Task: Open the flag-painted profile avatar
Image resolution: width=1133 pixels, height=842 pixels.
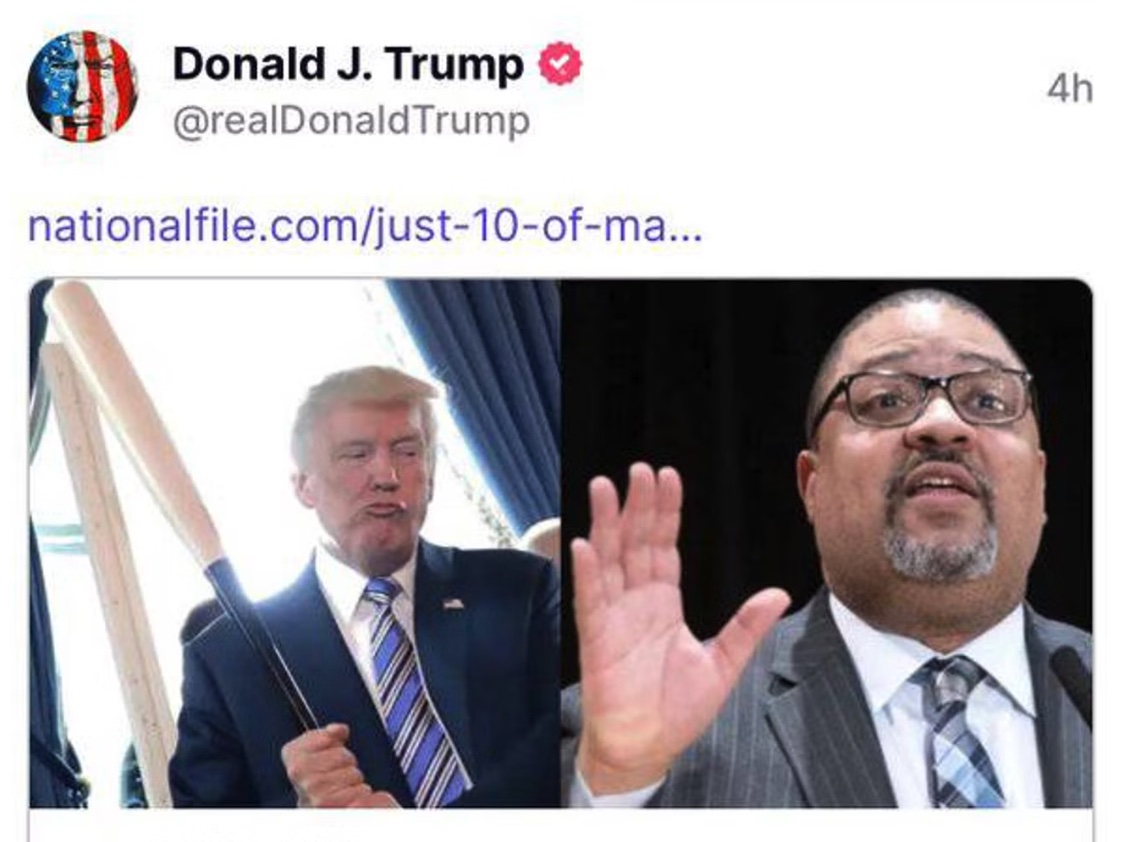Action: pos(82,87)
